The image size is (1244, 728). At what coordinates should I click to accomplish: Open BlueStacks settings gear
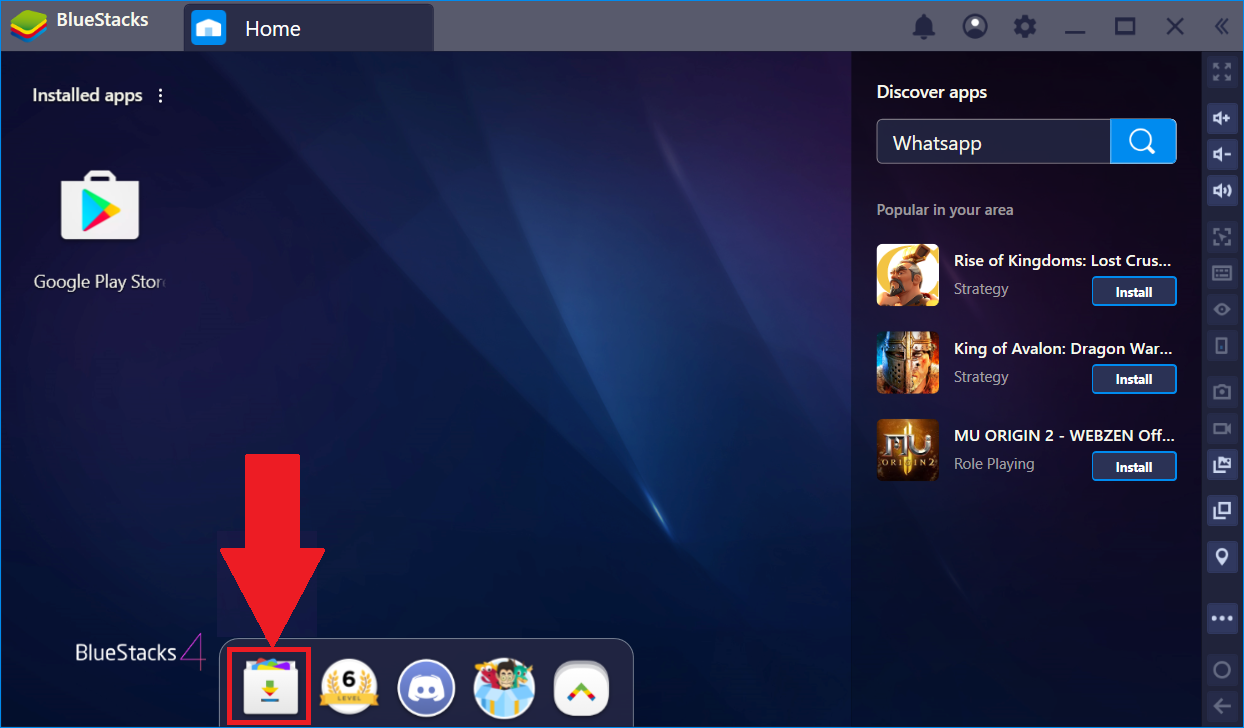pos(1025,27)
